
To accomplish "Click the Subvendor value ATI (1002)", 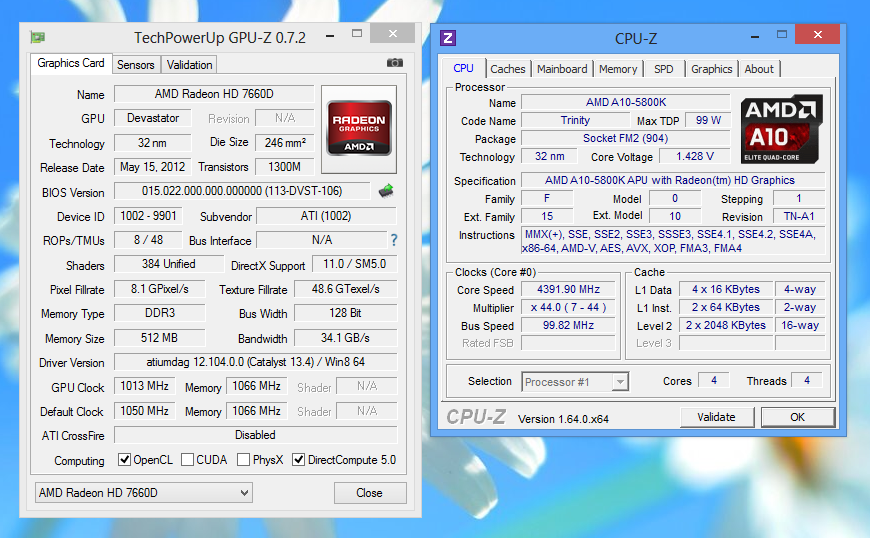I will click(327, 216).
